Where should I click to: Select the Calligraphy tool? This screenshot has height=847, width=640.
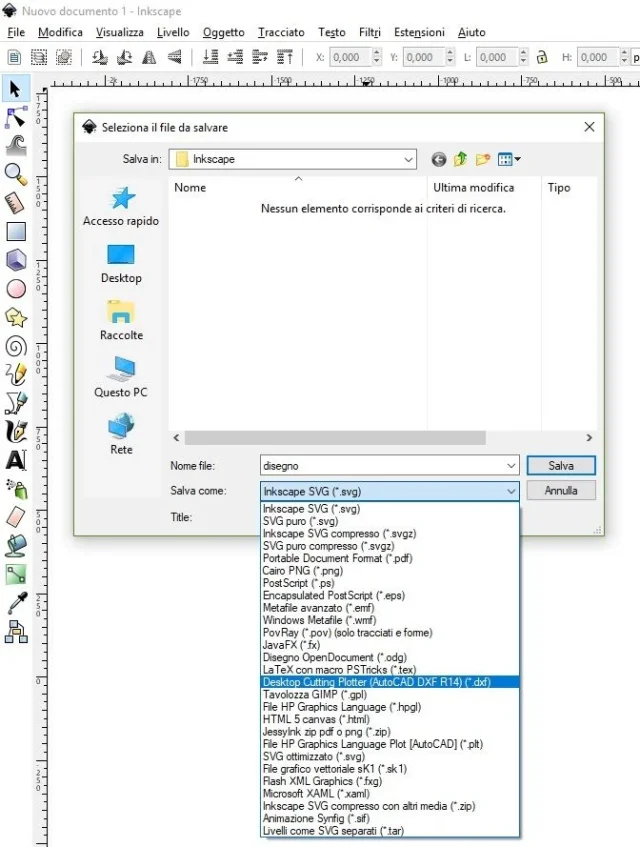(16, 432)
